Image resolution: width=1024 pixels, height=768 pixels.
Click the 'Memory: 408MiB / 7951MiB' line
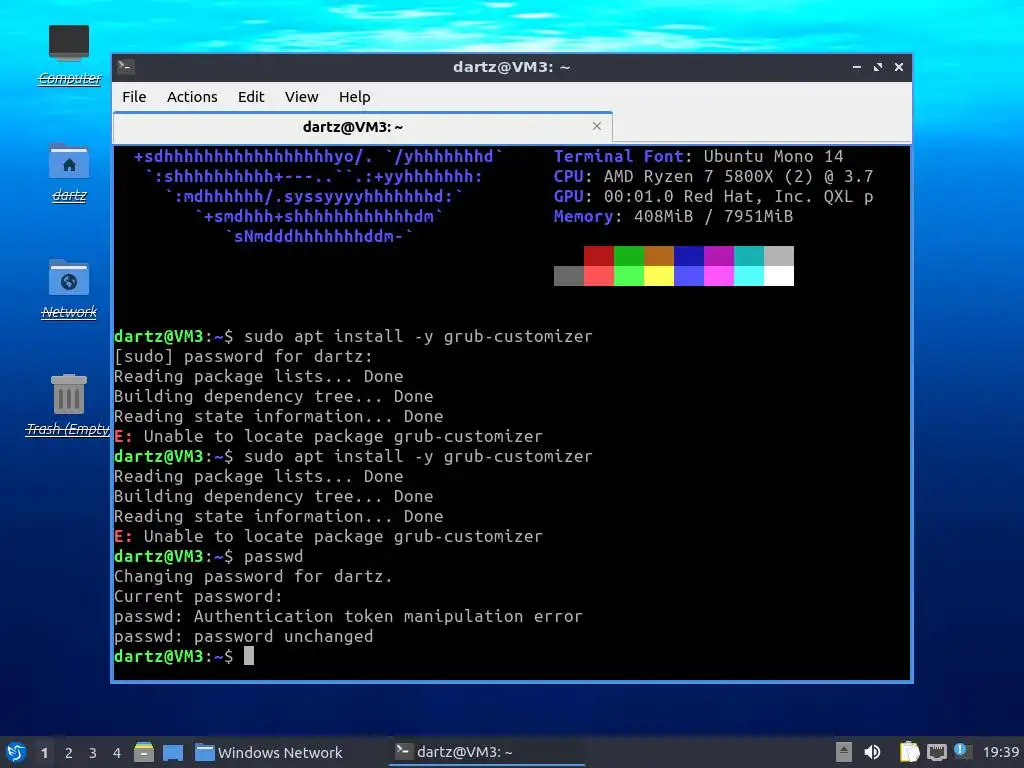pyautogui.click(x=673, y=217)
